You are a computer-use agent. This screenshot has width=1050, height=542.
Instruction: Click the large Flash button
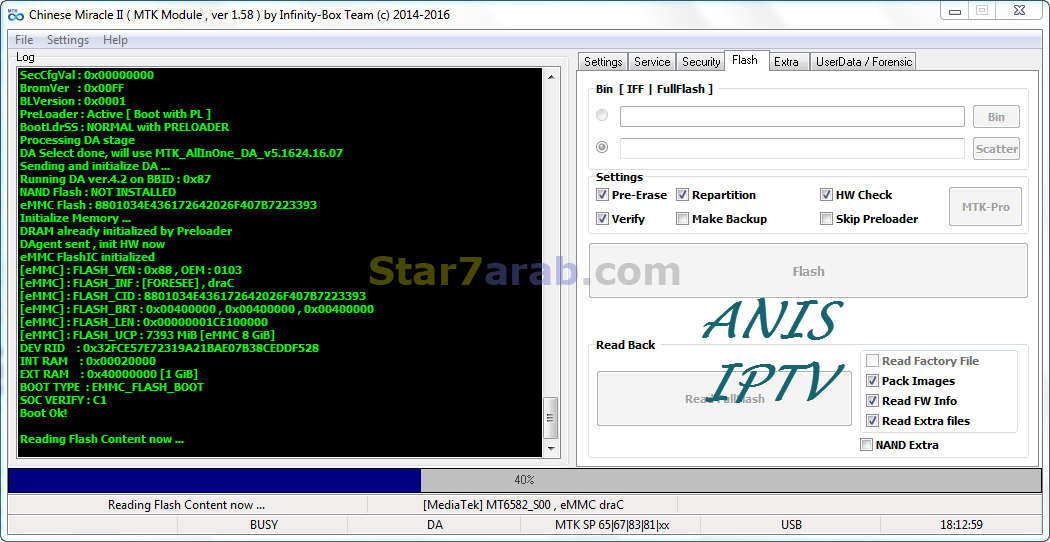pyautogui.click(x=808, y=271)
